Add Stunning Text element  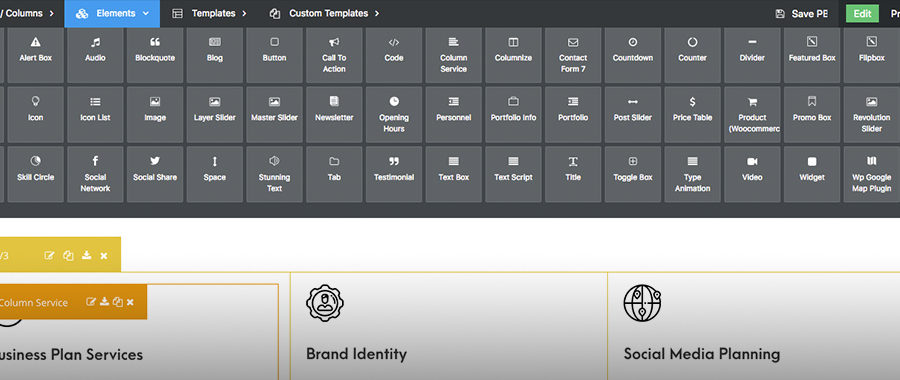(x=274, y=175)
